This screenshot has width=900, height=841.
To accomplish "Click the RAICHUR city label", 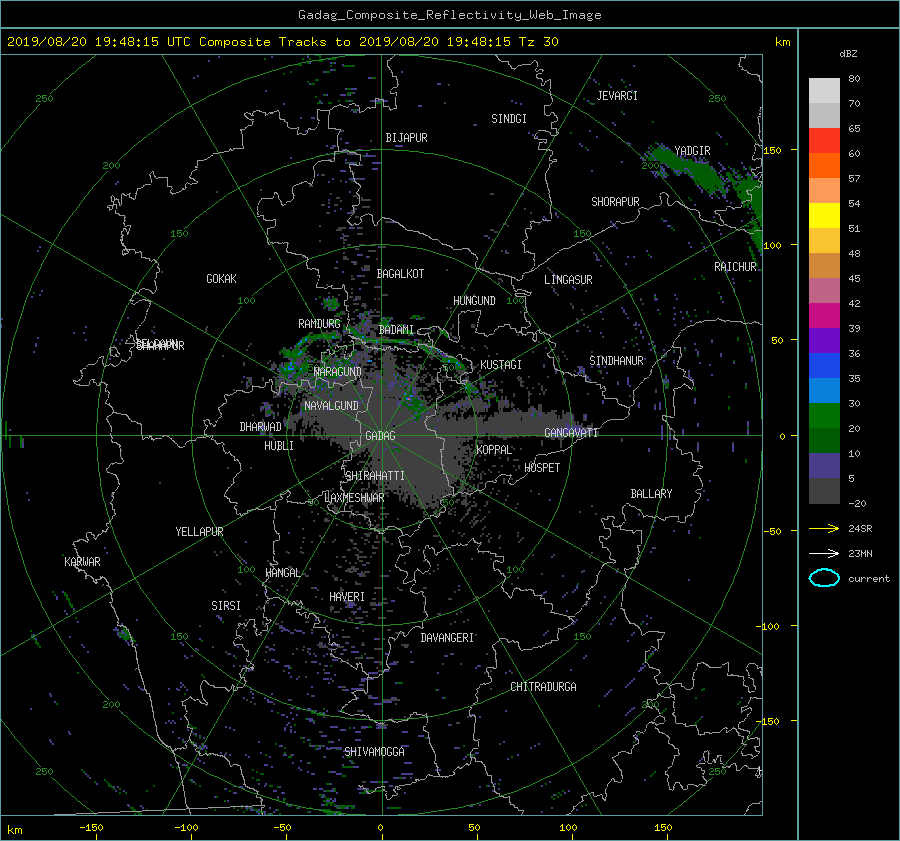I will 735,267.
